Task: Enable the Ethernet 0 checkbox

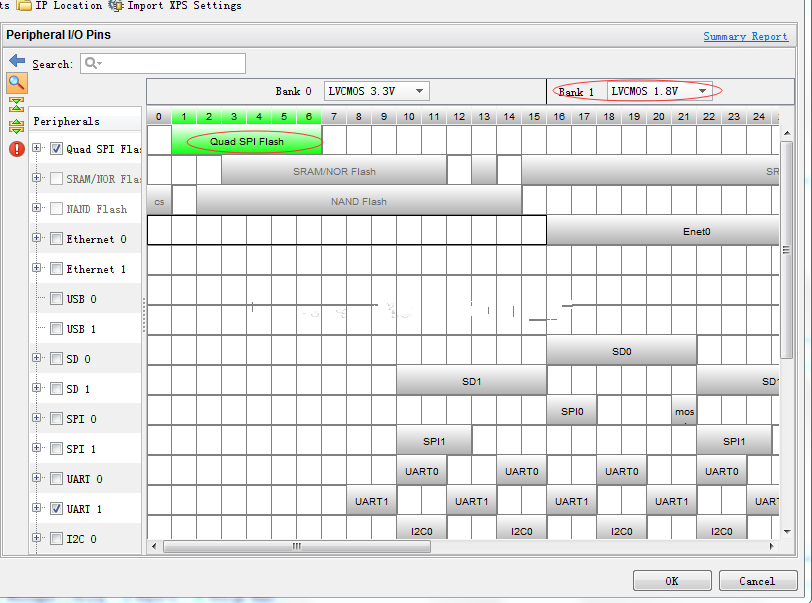Action: click(x=57, y=239)
